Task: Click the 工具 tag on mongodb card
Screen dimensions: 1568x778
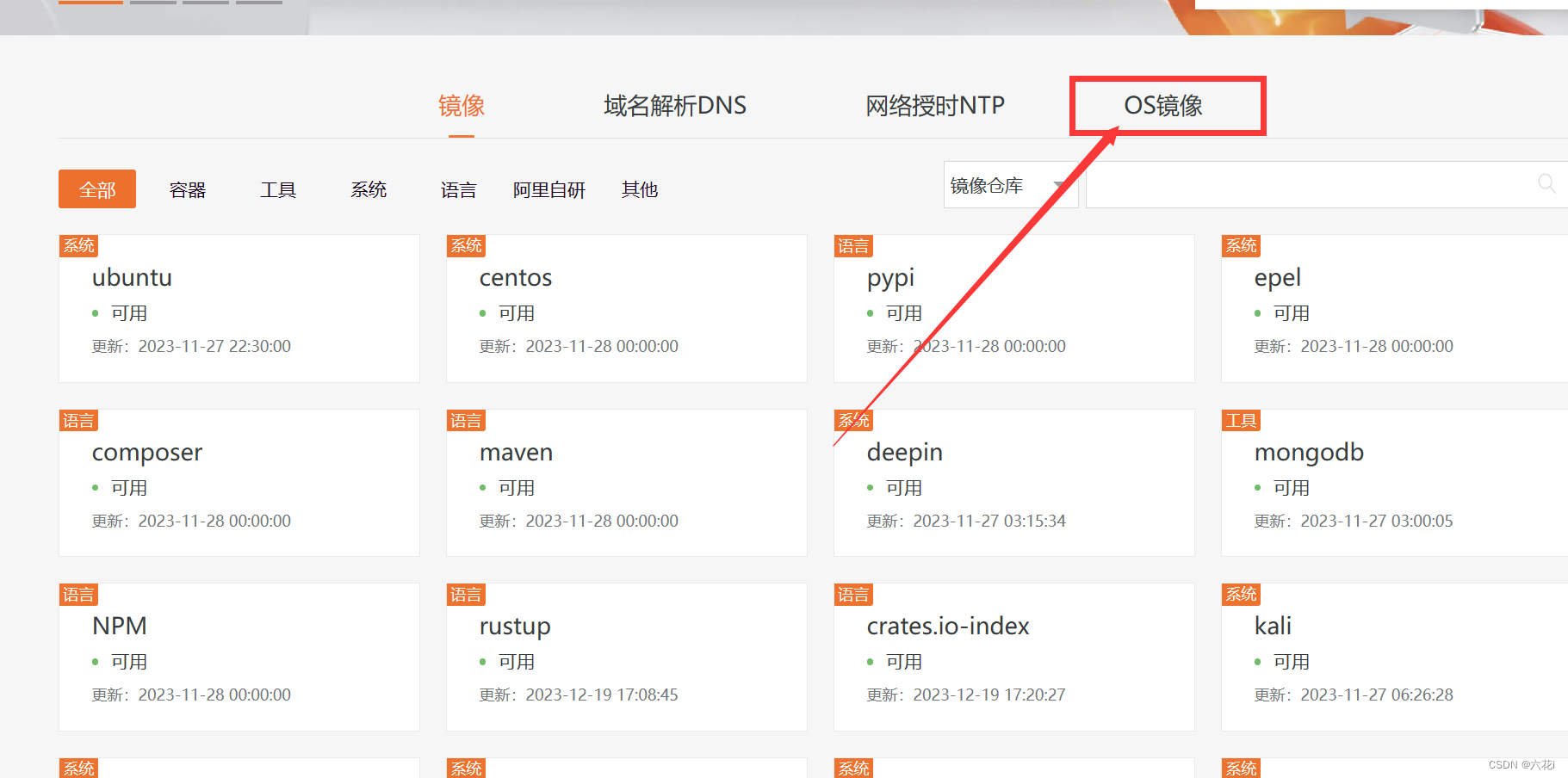Action: [x=1241, y=421]
